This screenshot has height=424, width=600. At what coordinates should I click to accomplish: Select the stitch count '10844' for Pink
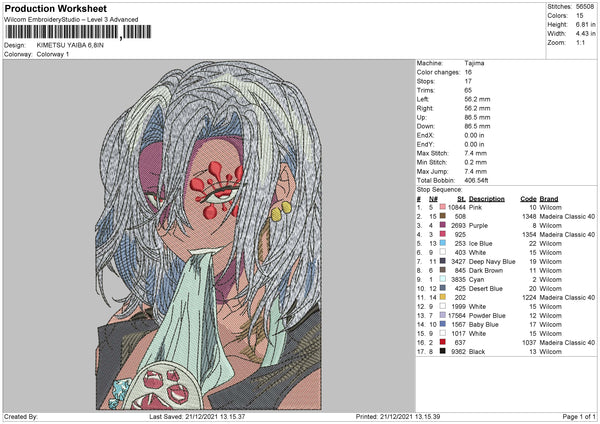coord(457,207)
